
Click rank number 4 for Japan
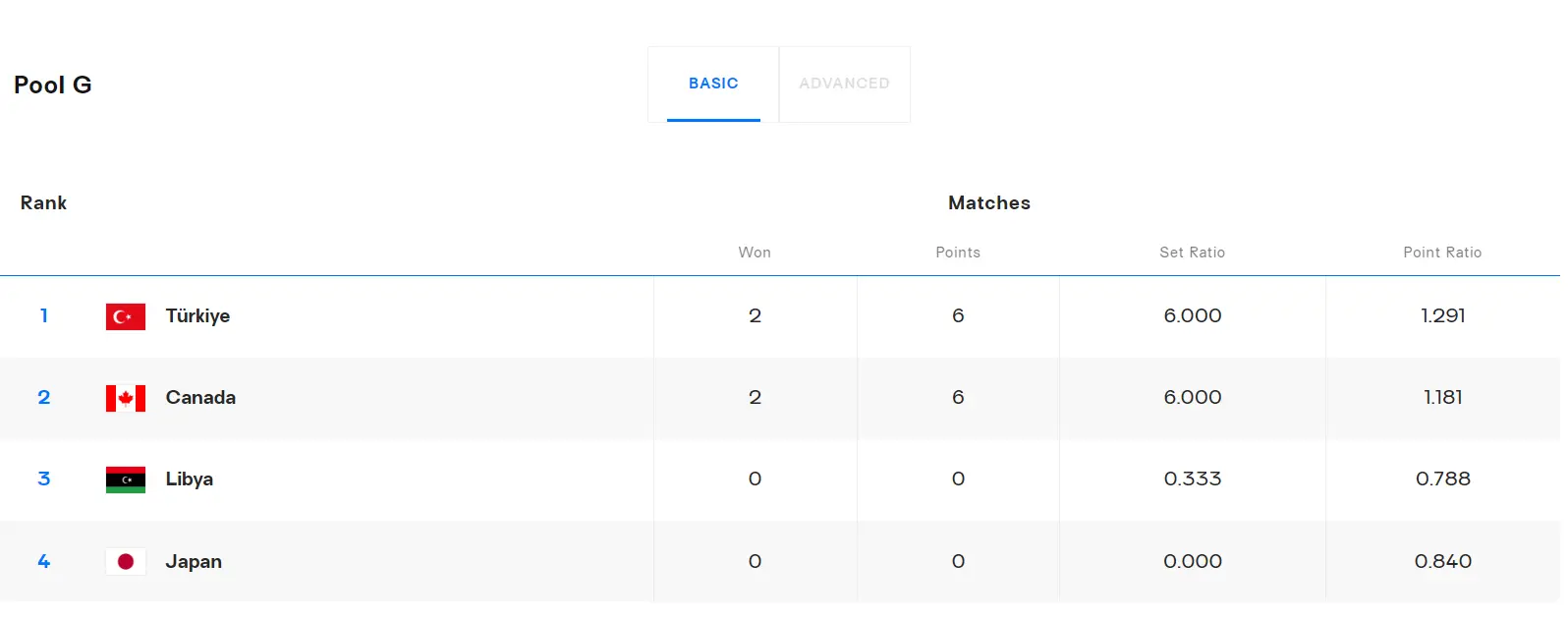(x=44, y=562)
